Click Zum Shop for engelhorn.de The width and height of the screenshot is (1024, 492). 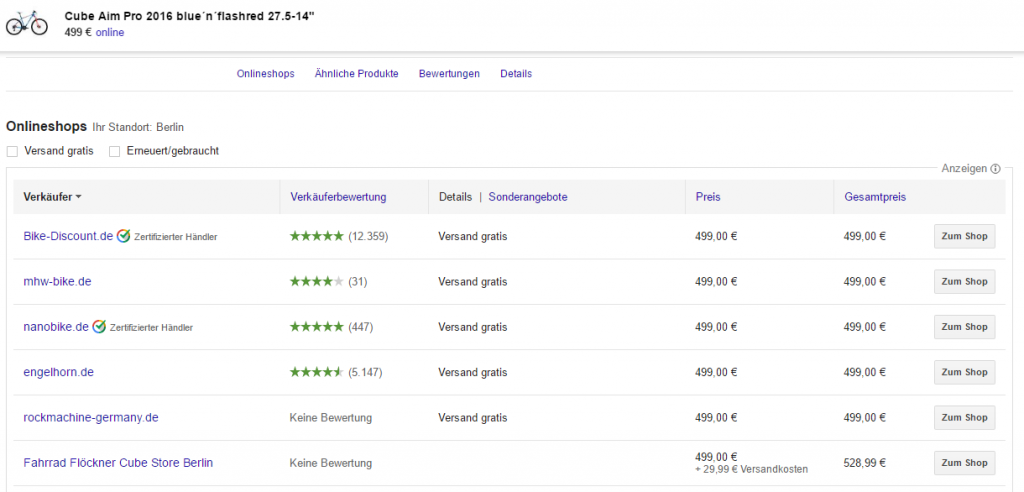tap(965, 372)
